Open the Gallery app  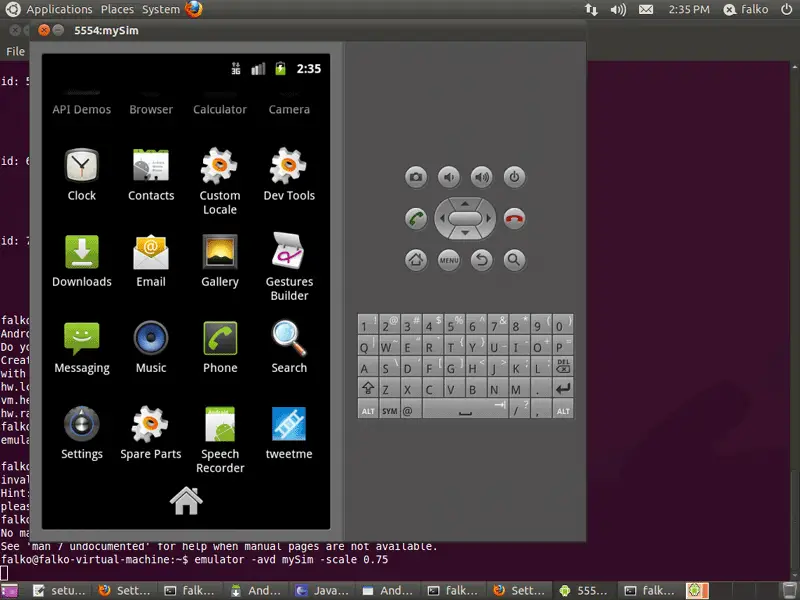pos(220,261)
